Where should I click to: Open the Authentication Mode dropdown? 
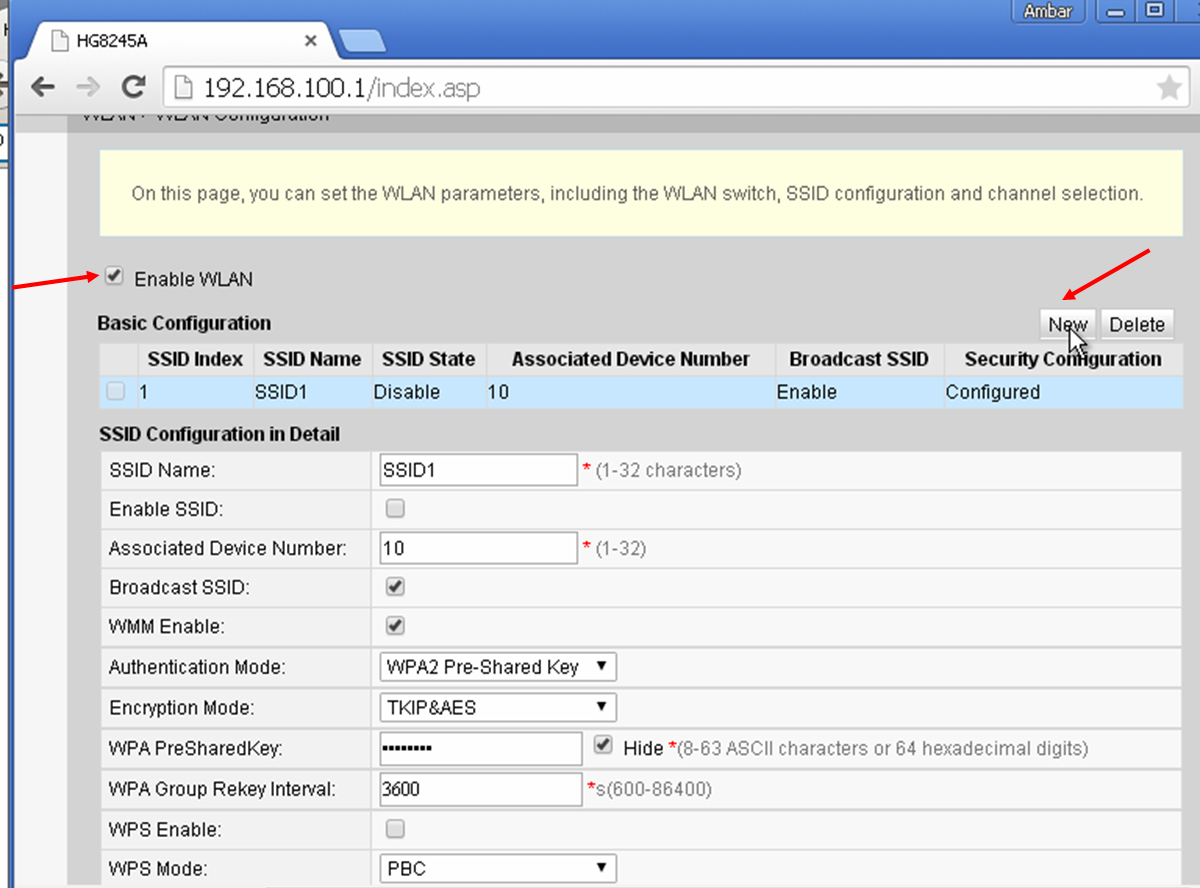pyautogui.click(x=498, y=667)
